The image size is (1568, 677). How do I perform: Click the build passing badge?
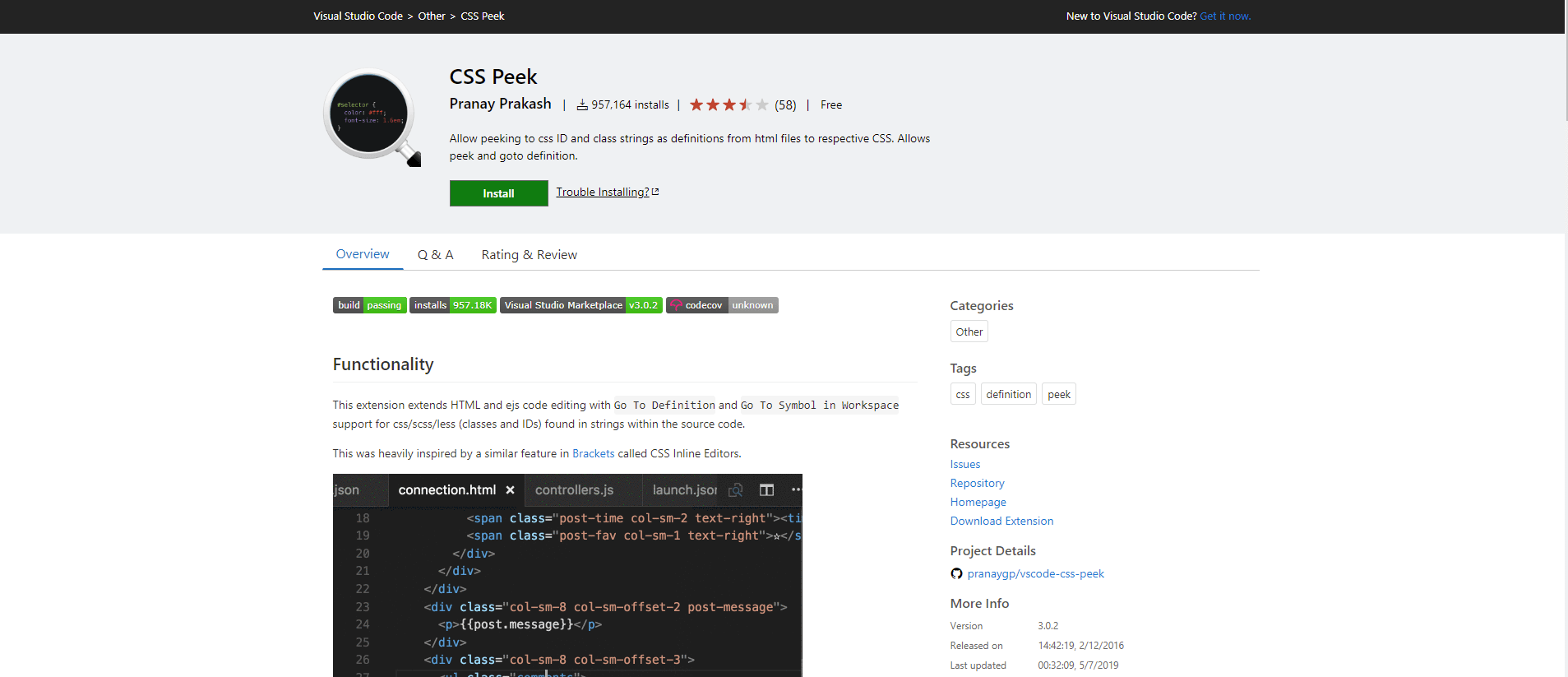[369, 305]
